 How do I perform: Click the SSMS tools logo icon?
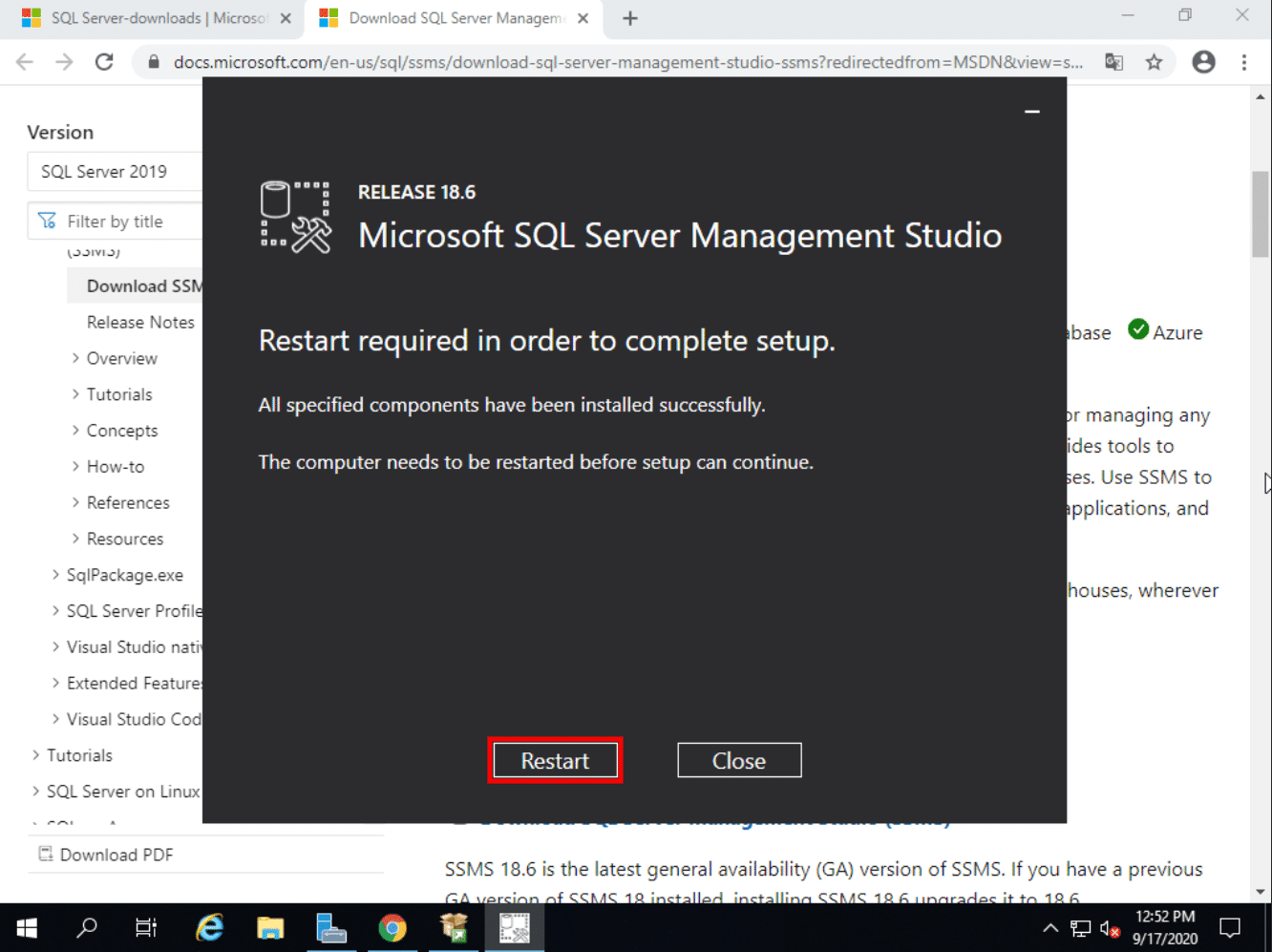tap(295, 218)
